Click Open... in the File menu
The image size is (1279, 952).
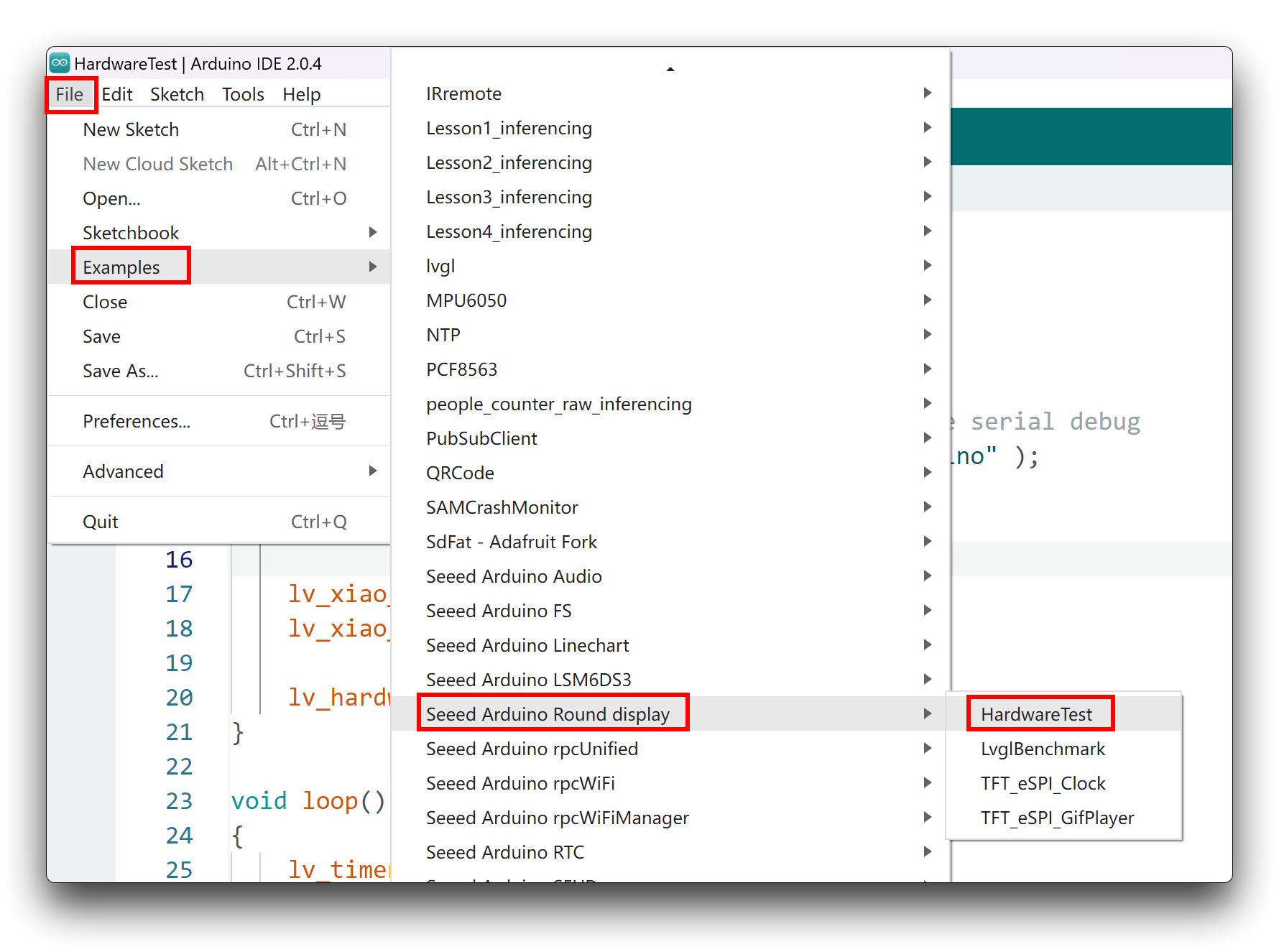pos(219,198)
